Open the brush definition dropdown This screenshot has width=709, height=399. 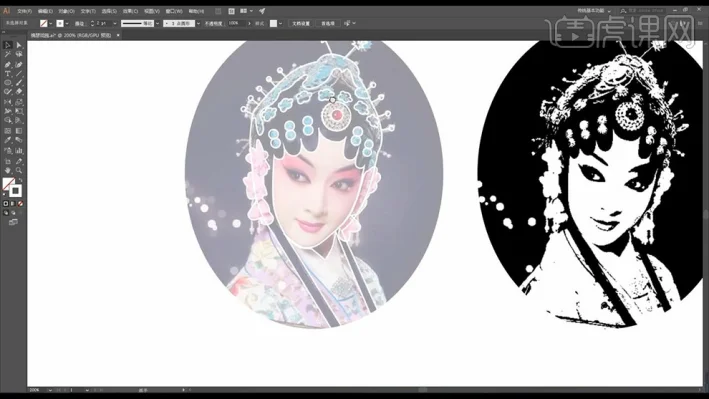click(198, 24)
